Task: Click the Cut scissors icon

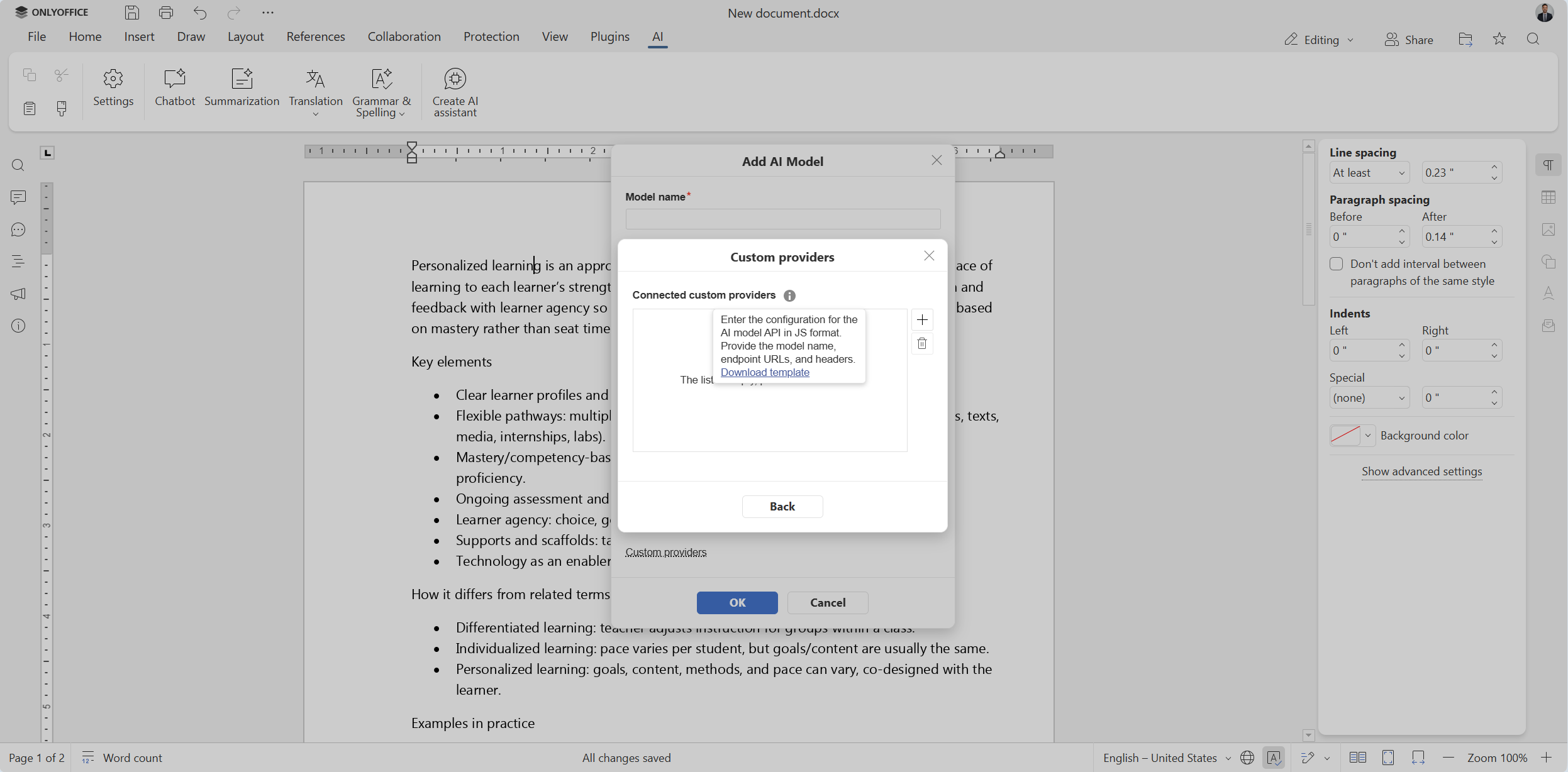Action: (x=62, y=75)
